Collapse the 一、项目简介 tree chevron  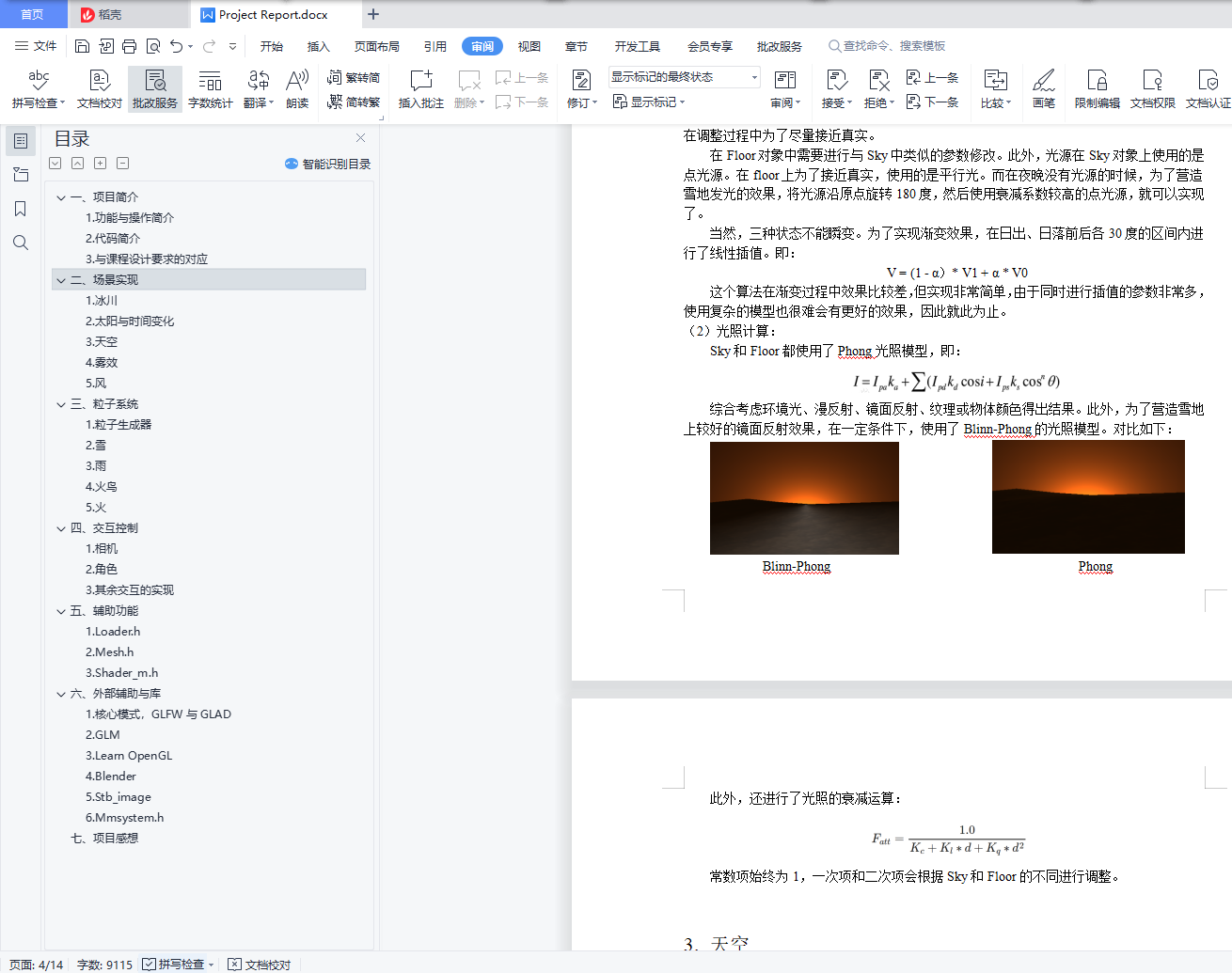tap(61, 197)
